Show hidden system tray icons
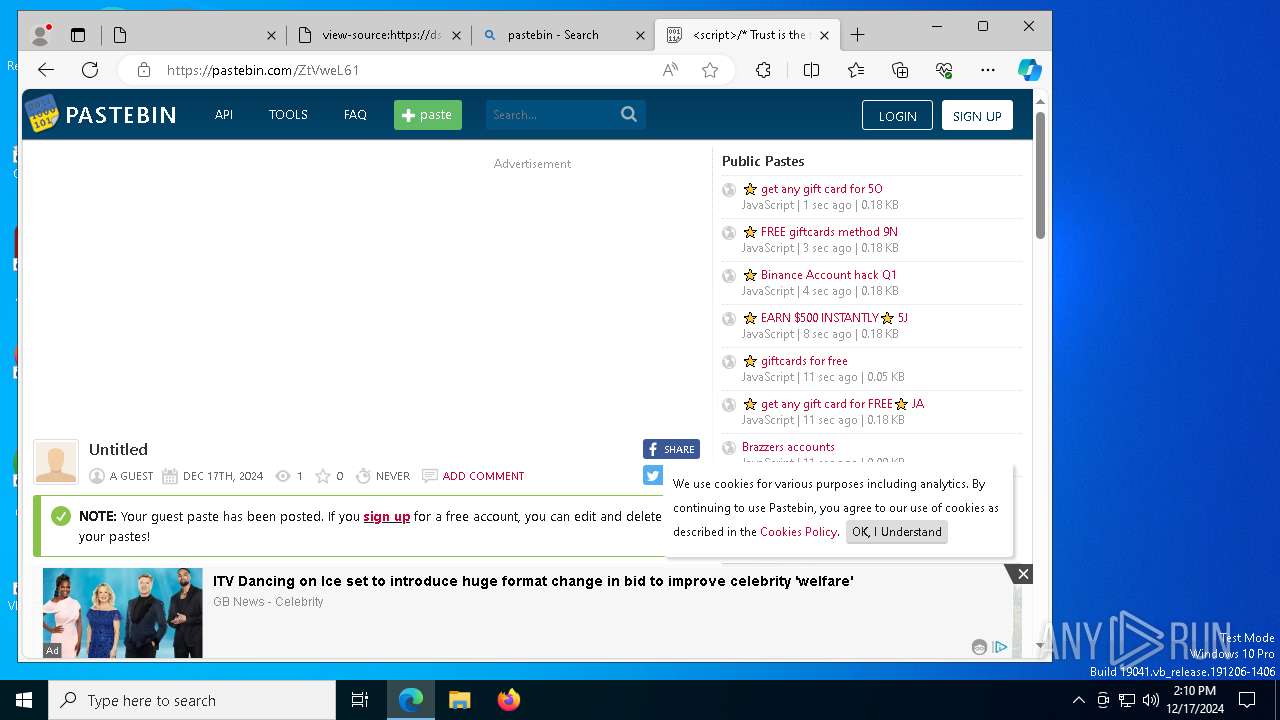 1078,700
